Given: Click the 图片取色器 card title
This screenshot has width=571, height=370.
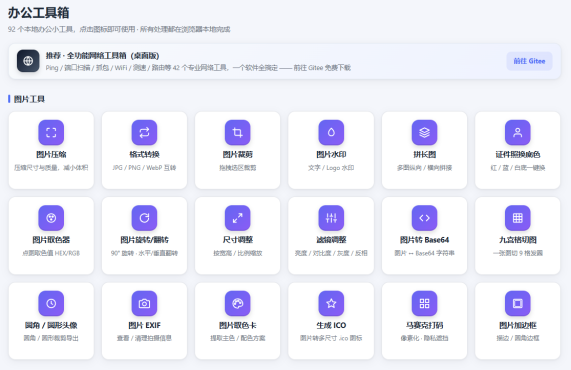Looking at the screenshot, I should 51,240.
